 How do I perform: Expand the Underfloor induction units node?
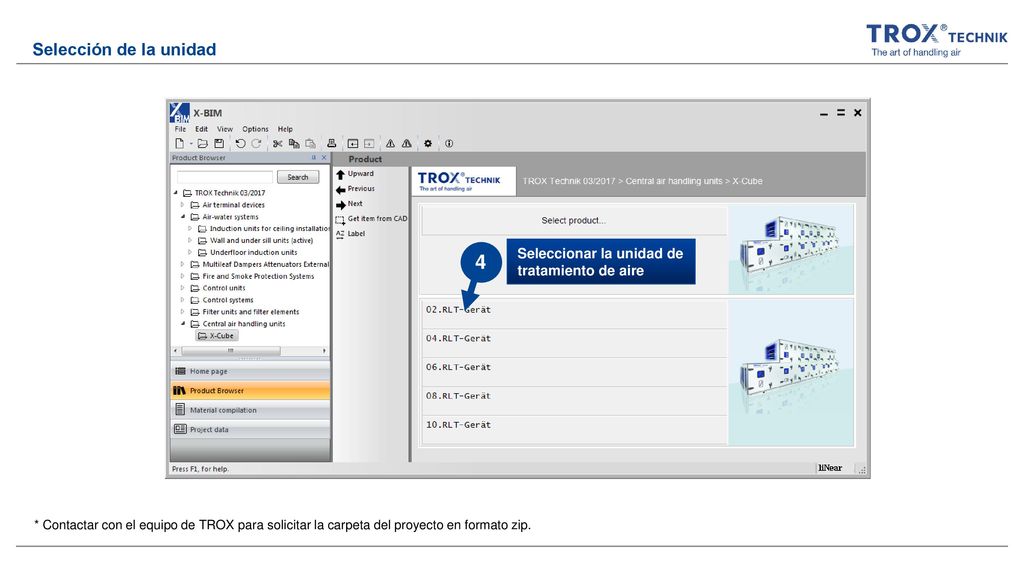[x=190, y=253]
